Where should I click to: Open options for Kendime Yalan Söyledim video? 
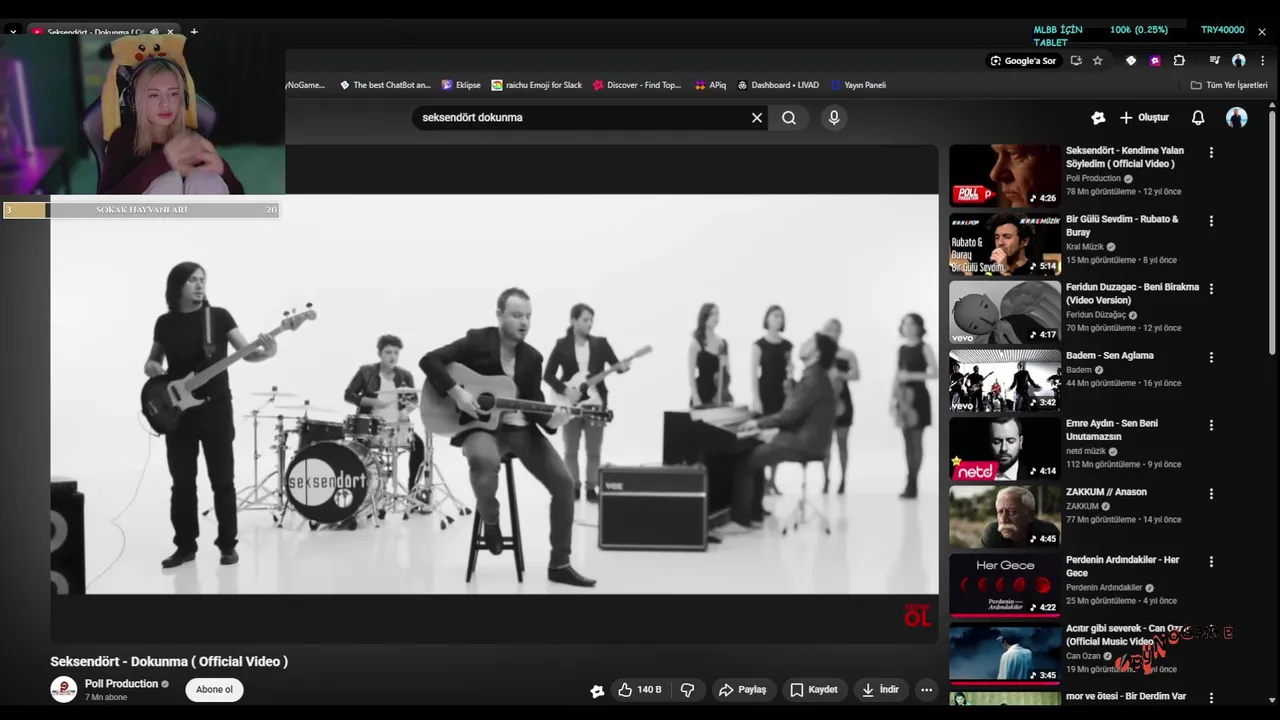1211,153
